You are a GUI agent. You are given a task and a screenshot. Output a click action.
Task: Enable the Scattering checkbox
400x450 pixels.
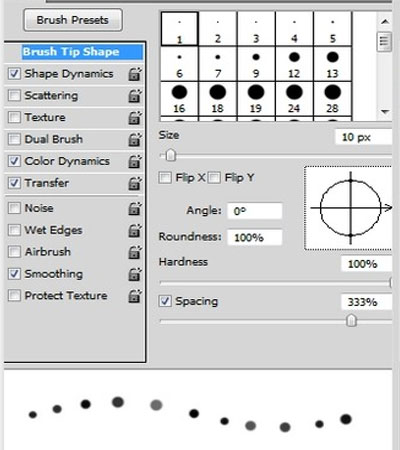pos(14,96)
